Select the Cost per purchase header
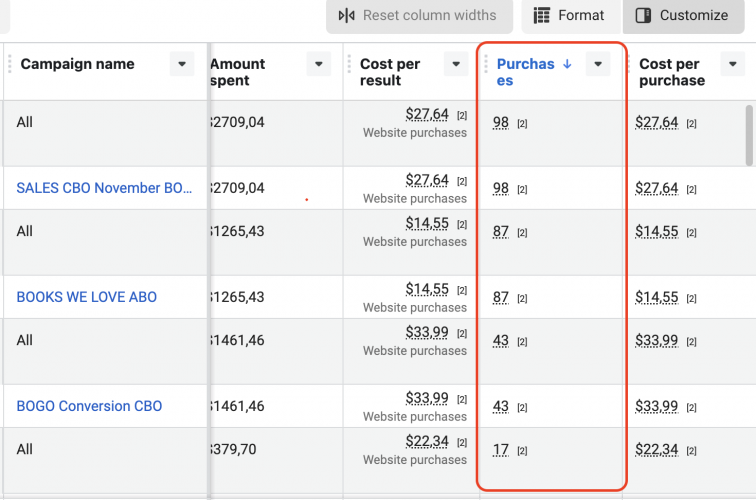 point(672,72)
